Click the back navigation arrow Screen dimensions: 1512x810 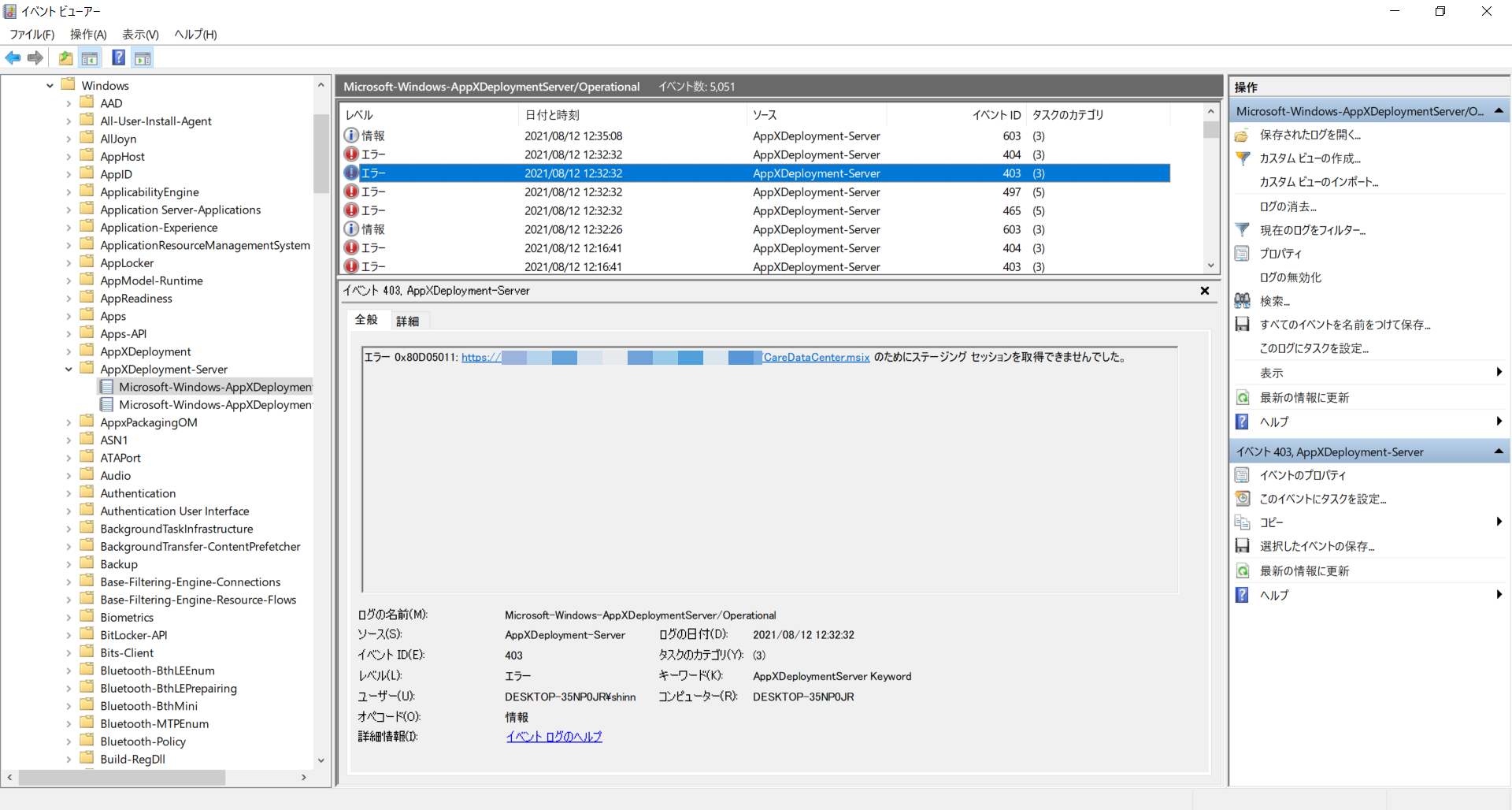click(13, 58)
